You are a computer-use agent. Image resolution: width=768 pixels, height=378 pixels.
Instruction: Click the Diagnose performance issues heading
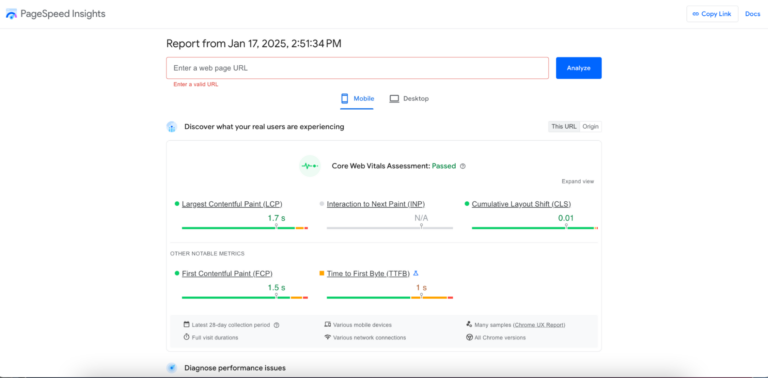point(235,368)
